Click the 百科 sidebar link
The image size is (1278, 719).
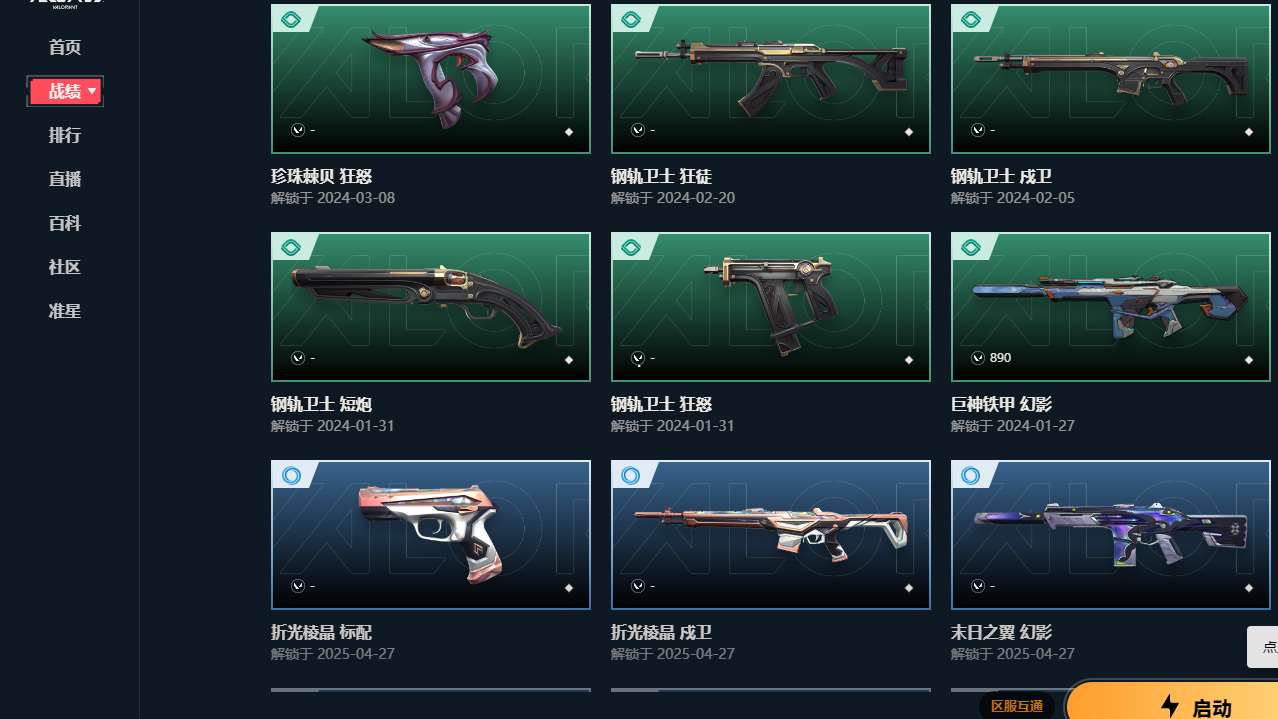click(65, 223)
